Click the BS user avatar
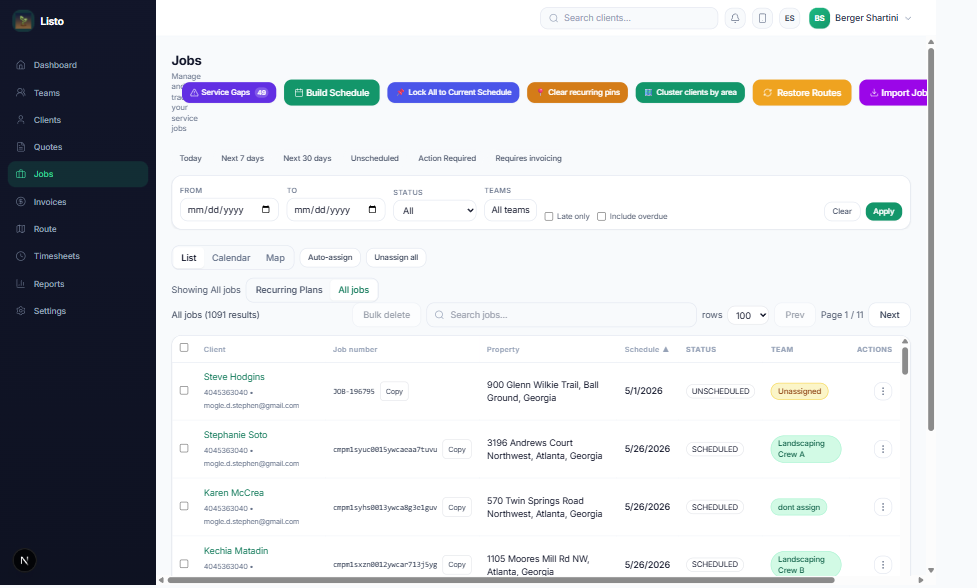 pyautogui.click(x=819, y=18)
